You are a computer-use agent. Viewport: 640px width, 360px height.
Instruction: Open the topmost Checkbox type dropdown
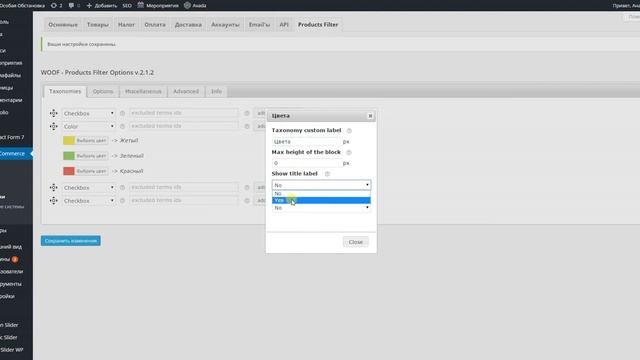coord(88,113)
